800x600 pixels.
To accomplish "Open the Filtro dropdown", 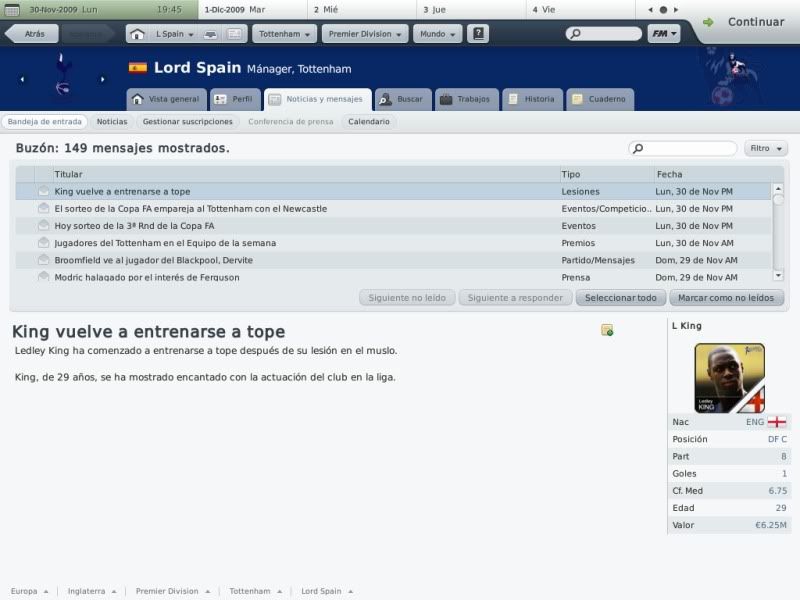I will click(766, 148).
